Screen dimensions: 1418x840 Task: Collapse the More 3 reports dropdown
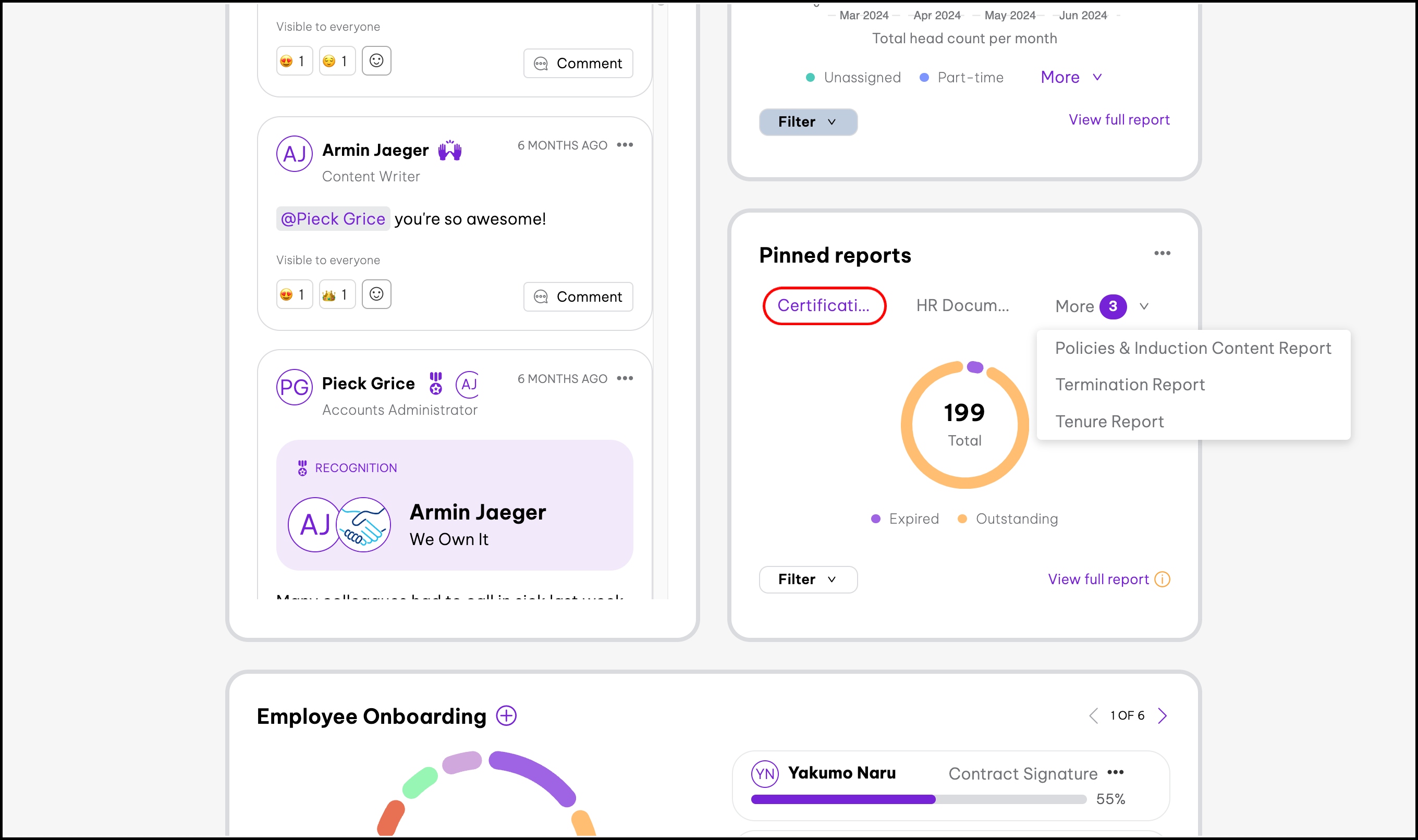pyautogui.click(x=1101, y=306)
